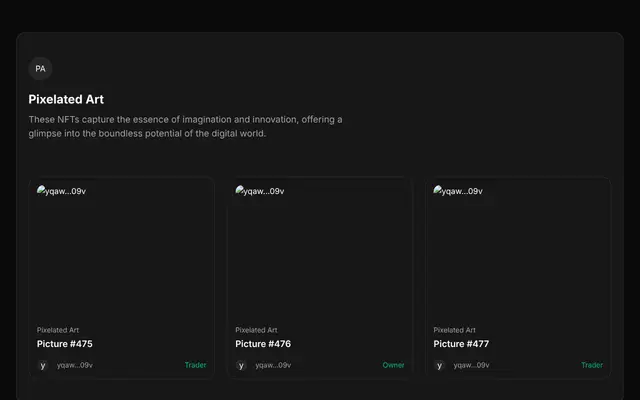Screen dimensions: 640x400
Task: Open the Pixelated Art collection title
Action: pyautogui.click(x=66, y=99)
